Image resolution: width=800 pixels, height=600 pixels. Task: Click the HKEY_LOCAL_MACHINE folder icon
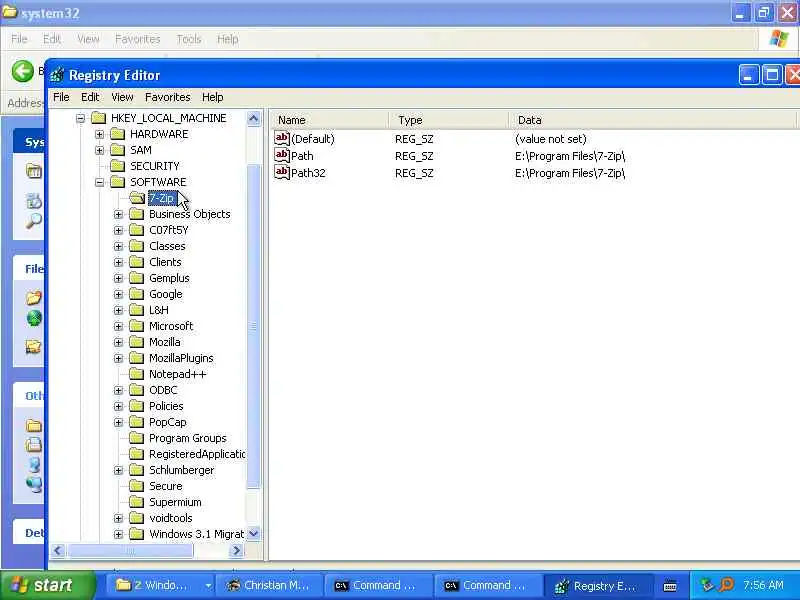(x=98, y=118)
